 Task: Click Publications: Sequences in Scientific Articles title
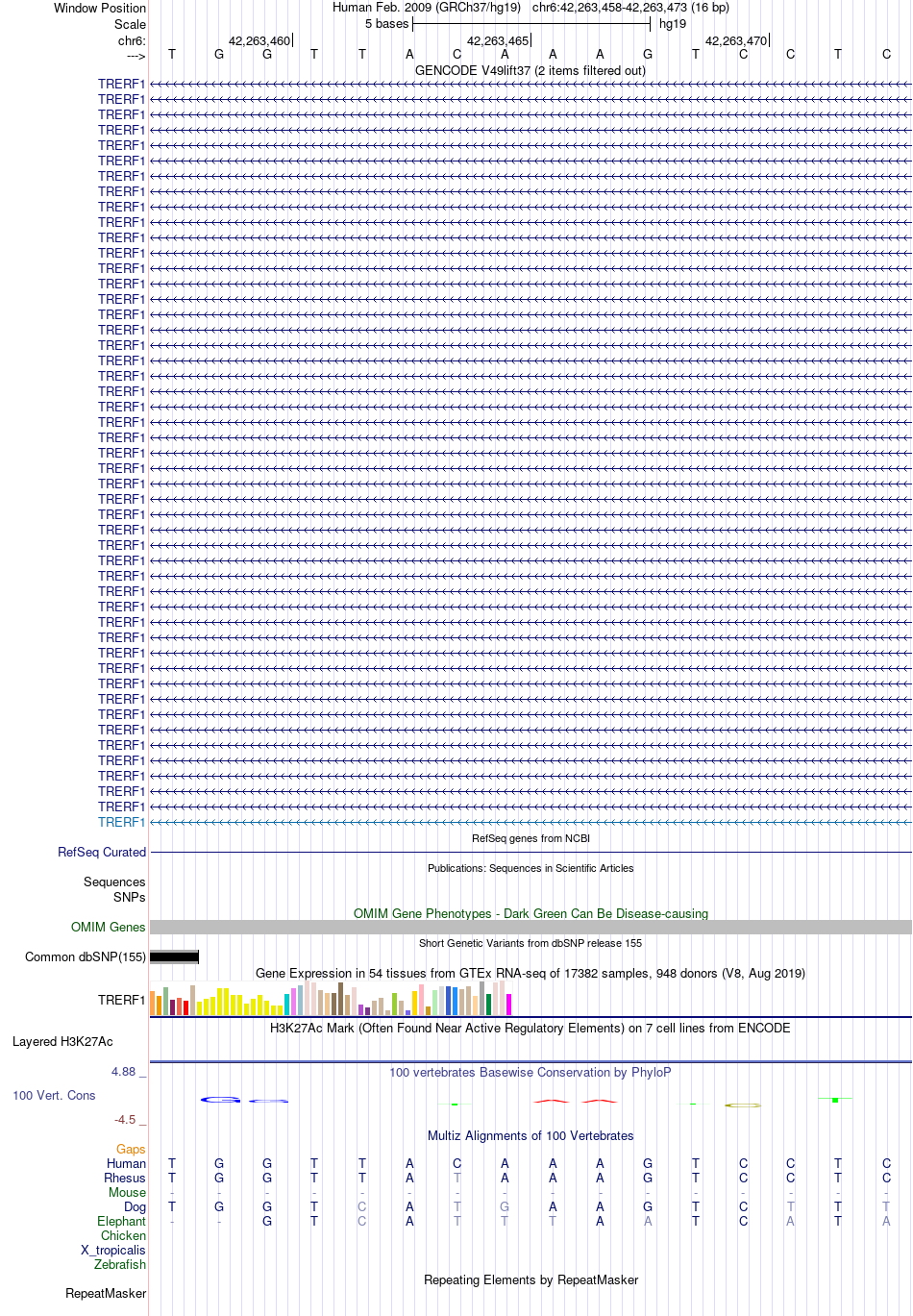531,868
